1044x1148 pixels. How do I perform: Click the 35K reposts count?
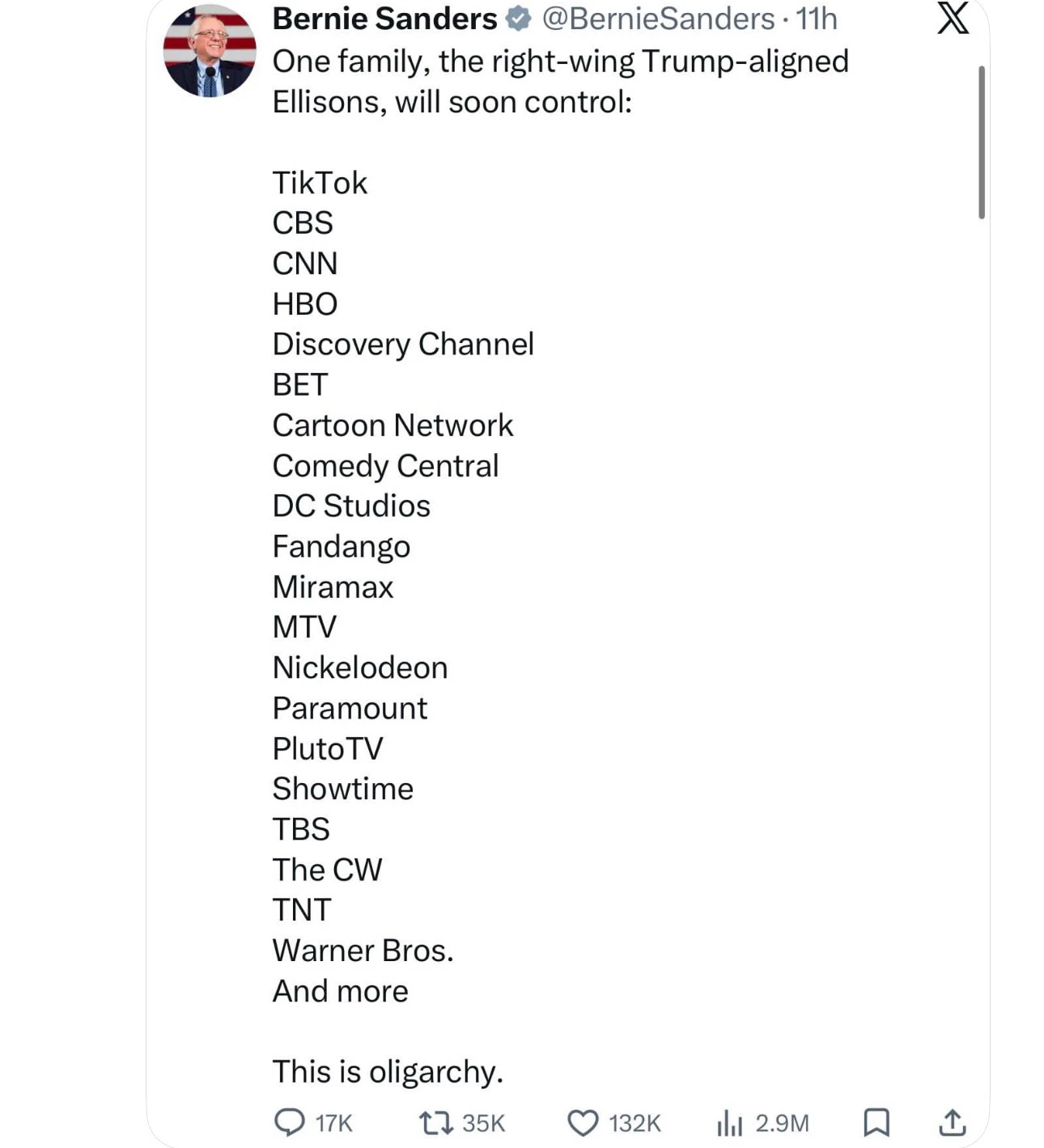click(483, 1123)
